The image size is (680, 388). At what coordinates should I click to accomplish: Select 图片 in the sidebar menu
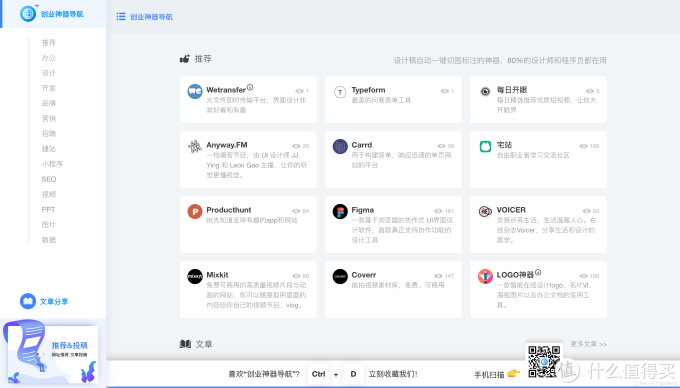tap(49, 225)
